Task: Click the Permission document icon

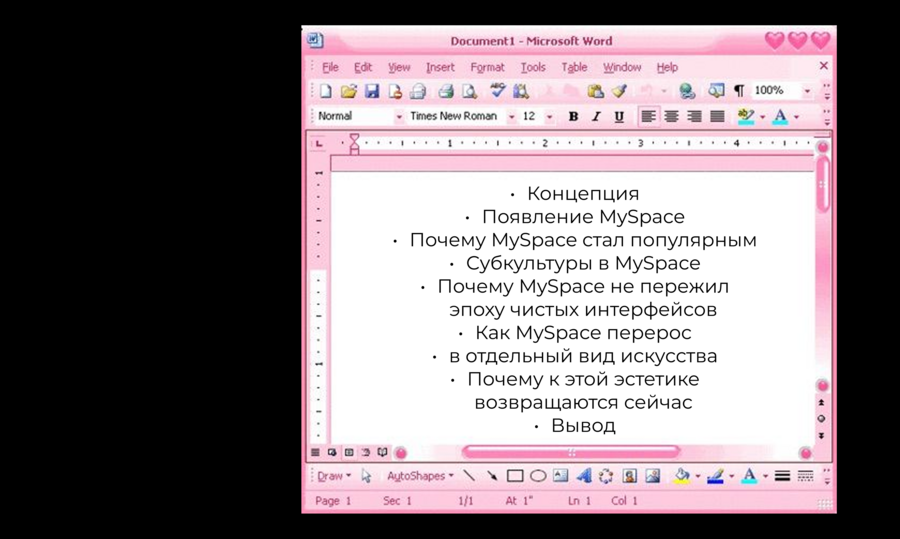Action: 394,91
